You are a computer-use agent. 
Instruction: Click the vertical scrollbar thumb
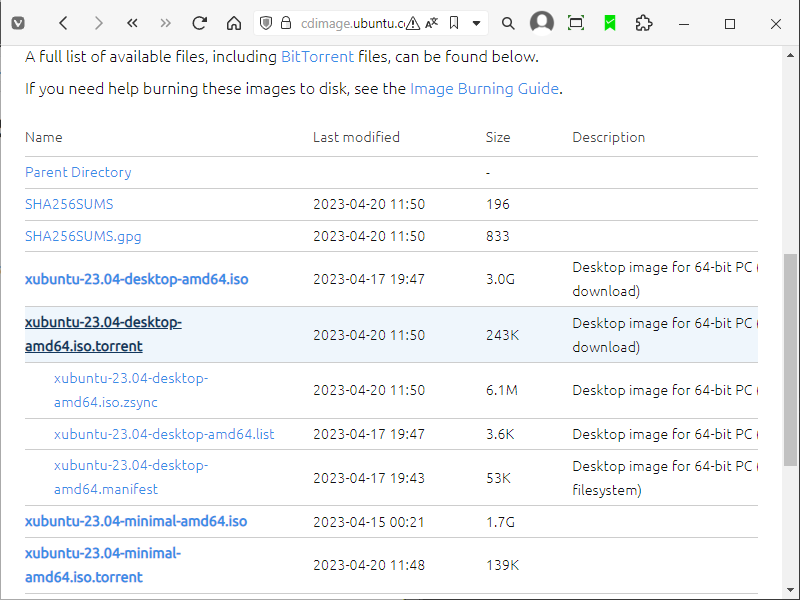point(790,359)
